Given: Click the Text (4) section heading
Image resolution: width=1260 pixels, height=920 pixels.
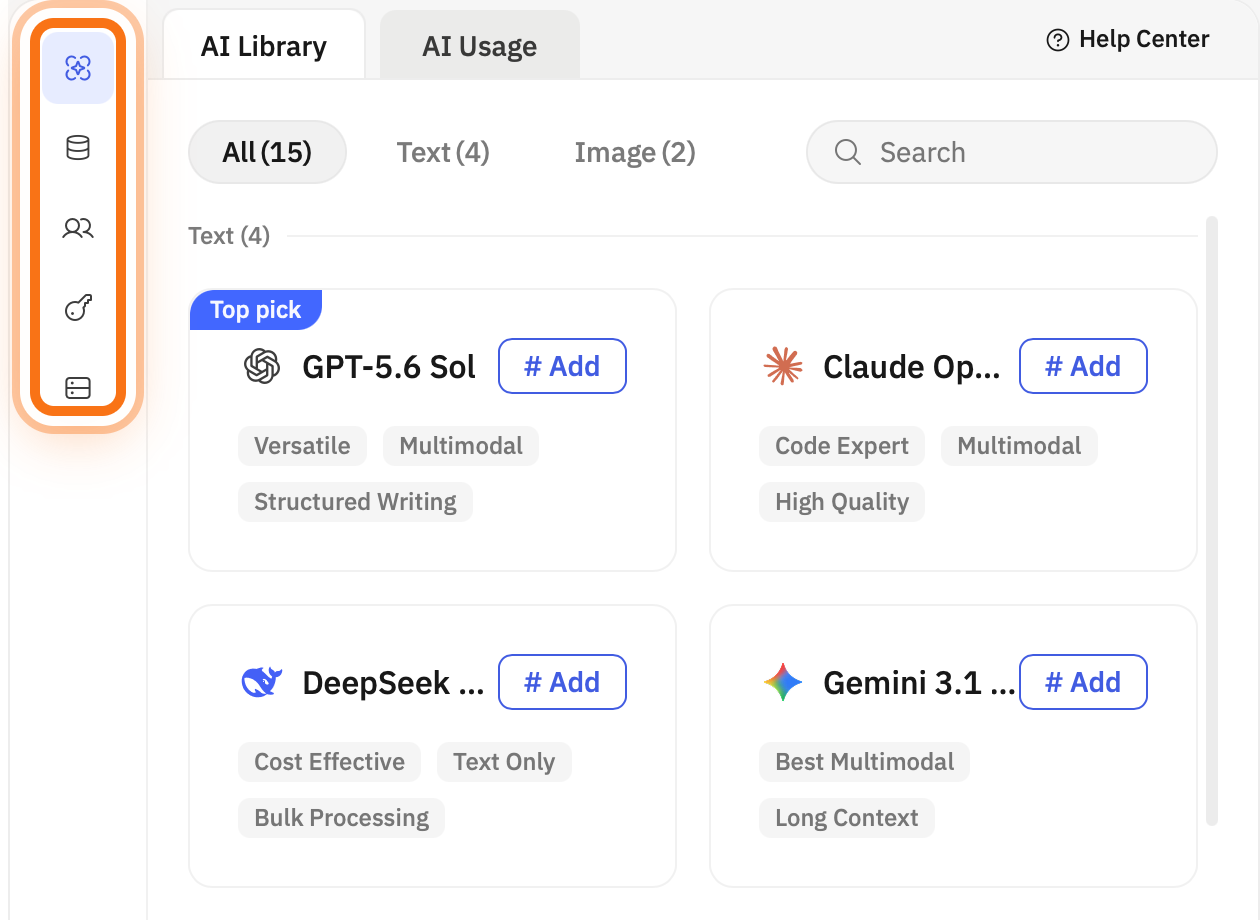Looking at the screenshot, I should (229, 236).
